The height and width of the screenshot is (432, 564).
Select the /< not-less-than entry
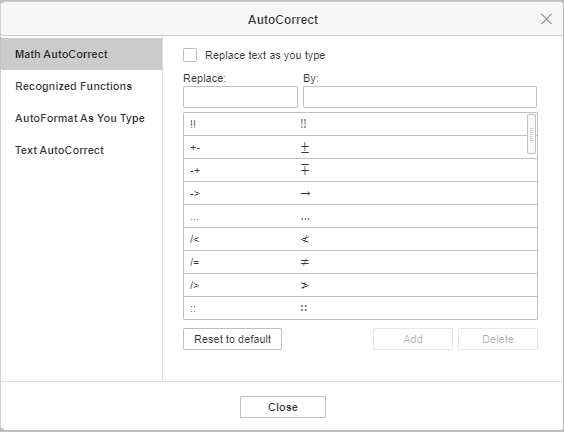[360, 239]
